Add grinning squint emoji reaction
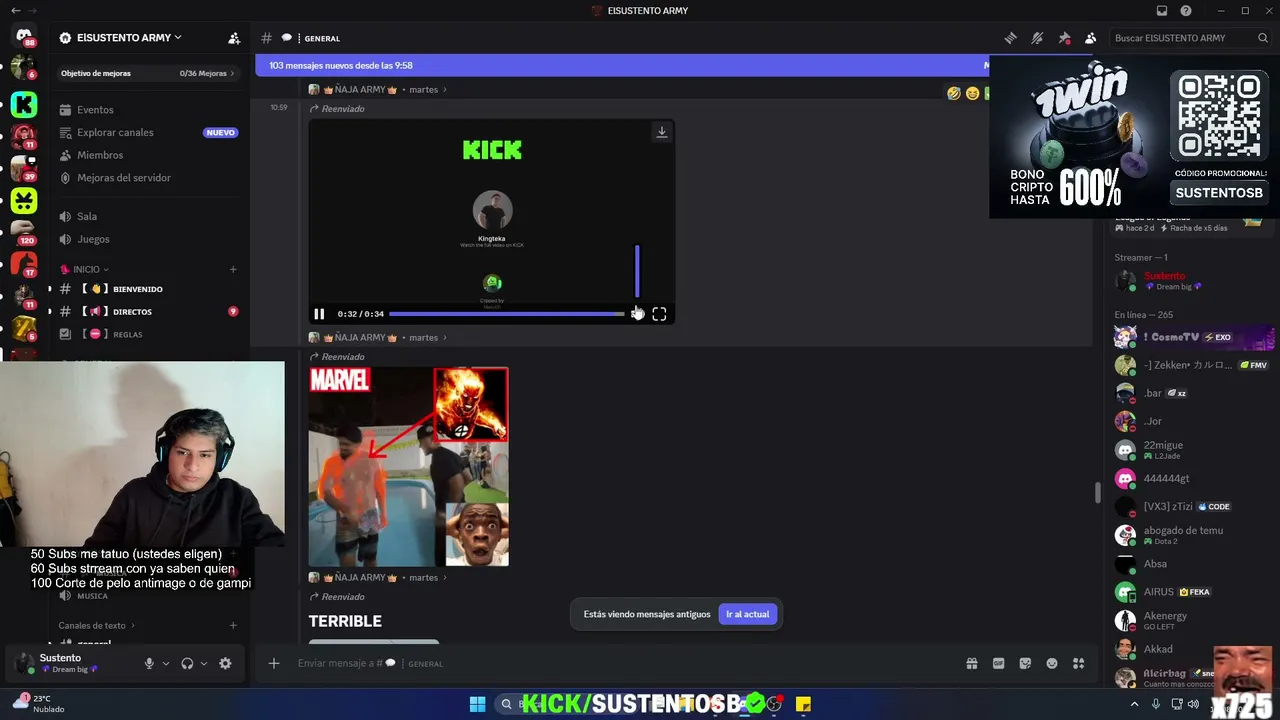Viewport: 1280px width, 720px height. 972,93
